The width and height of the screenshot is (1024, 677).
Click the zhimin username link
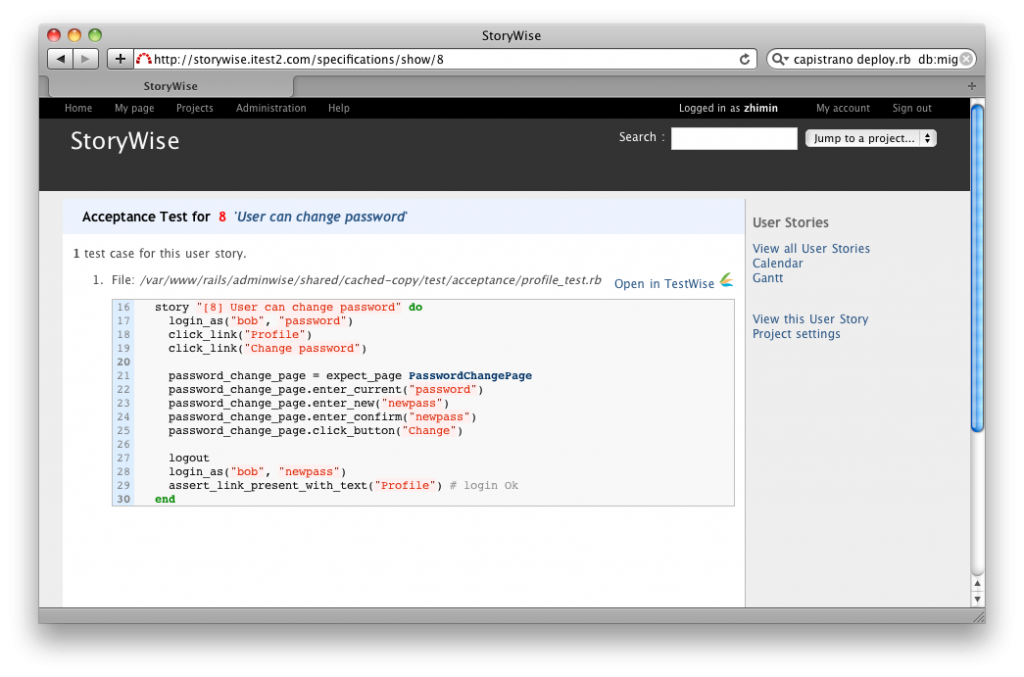pos(761,108)
